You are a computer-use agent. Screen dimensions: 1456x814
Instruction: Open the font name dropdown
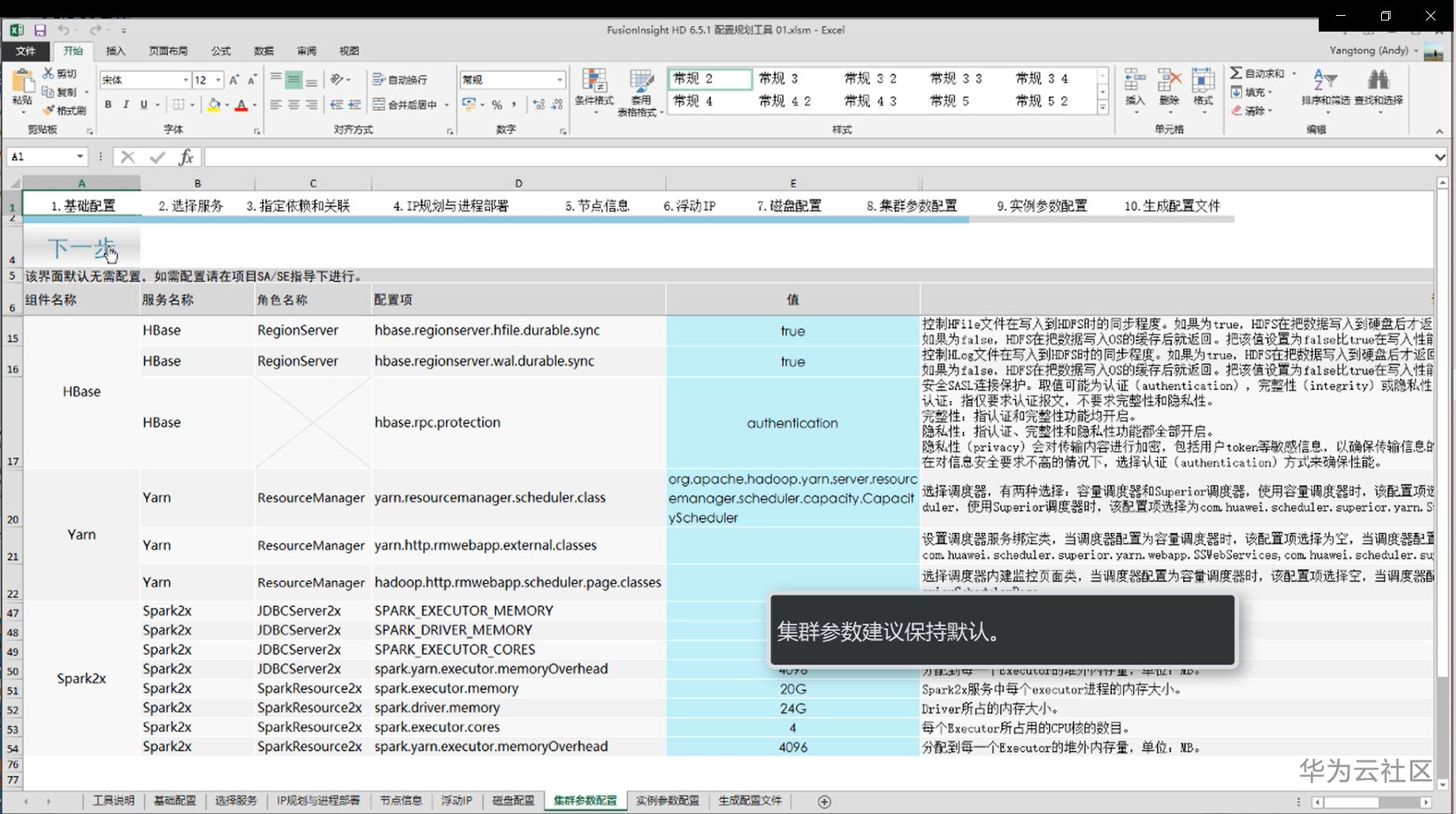click(185, 80)
